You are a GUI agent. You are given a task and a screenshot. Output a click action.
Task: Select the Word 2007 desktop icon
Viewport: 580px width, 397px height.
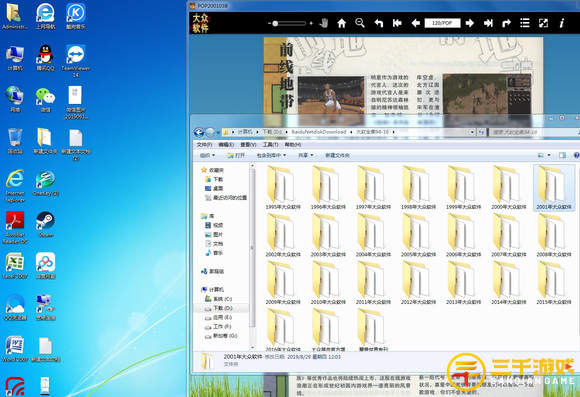pyautogui.click(x=15, y=349)
